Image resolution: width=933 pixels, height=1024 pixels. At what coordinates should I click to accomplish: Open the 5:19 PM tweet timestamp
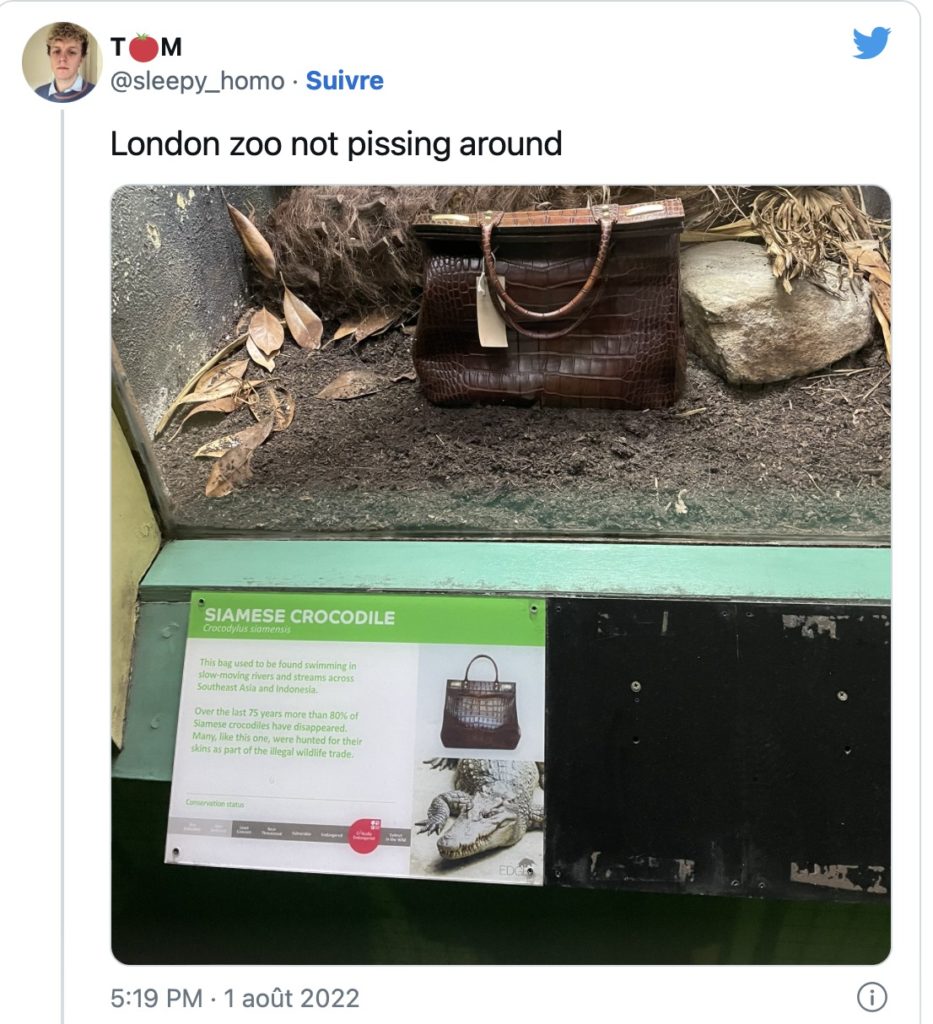157,998
